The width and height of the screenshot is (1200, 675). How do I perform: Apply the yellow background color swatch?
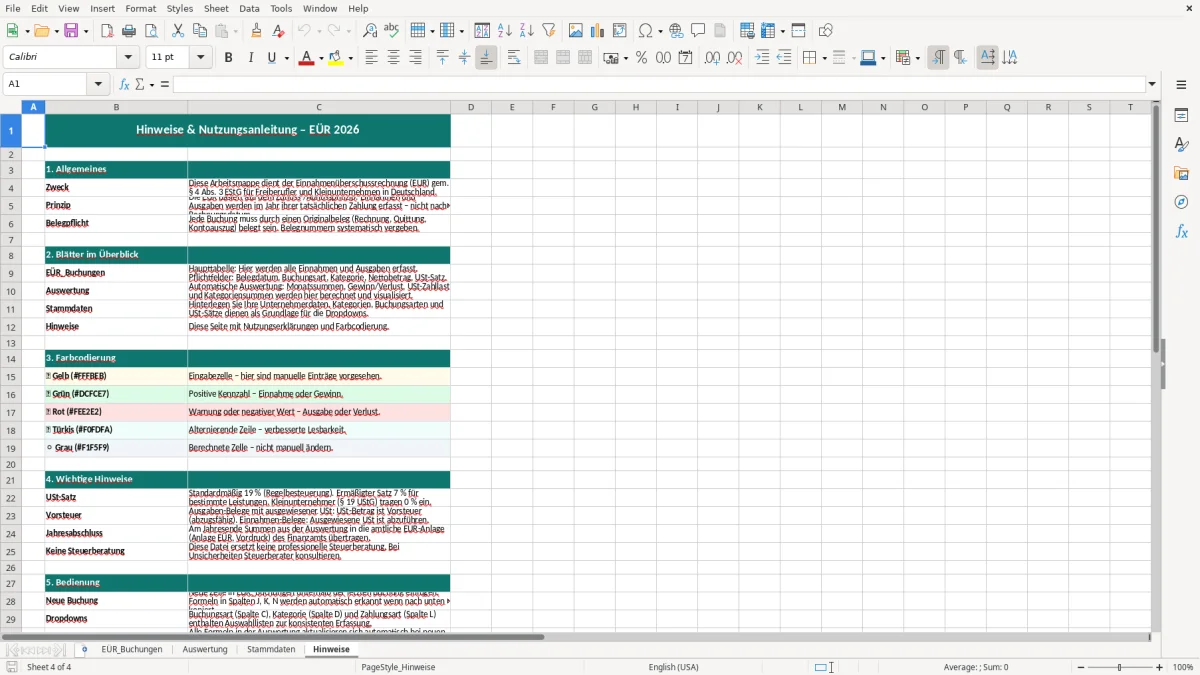(336, 58)
